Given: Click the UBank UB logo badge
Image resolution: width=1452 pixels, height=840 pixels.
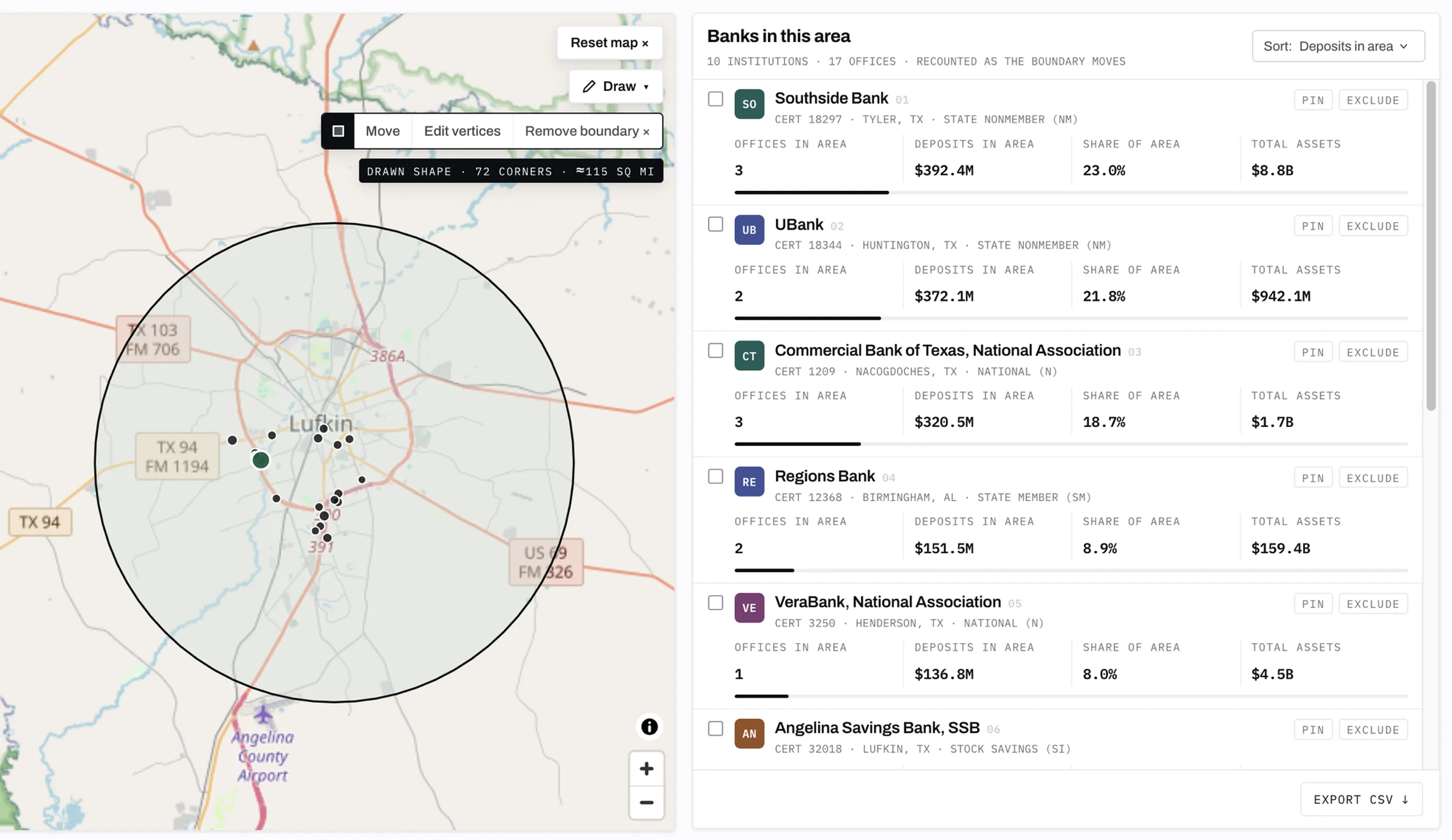Looking at the screenshot, I should coord(749,230).
